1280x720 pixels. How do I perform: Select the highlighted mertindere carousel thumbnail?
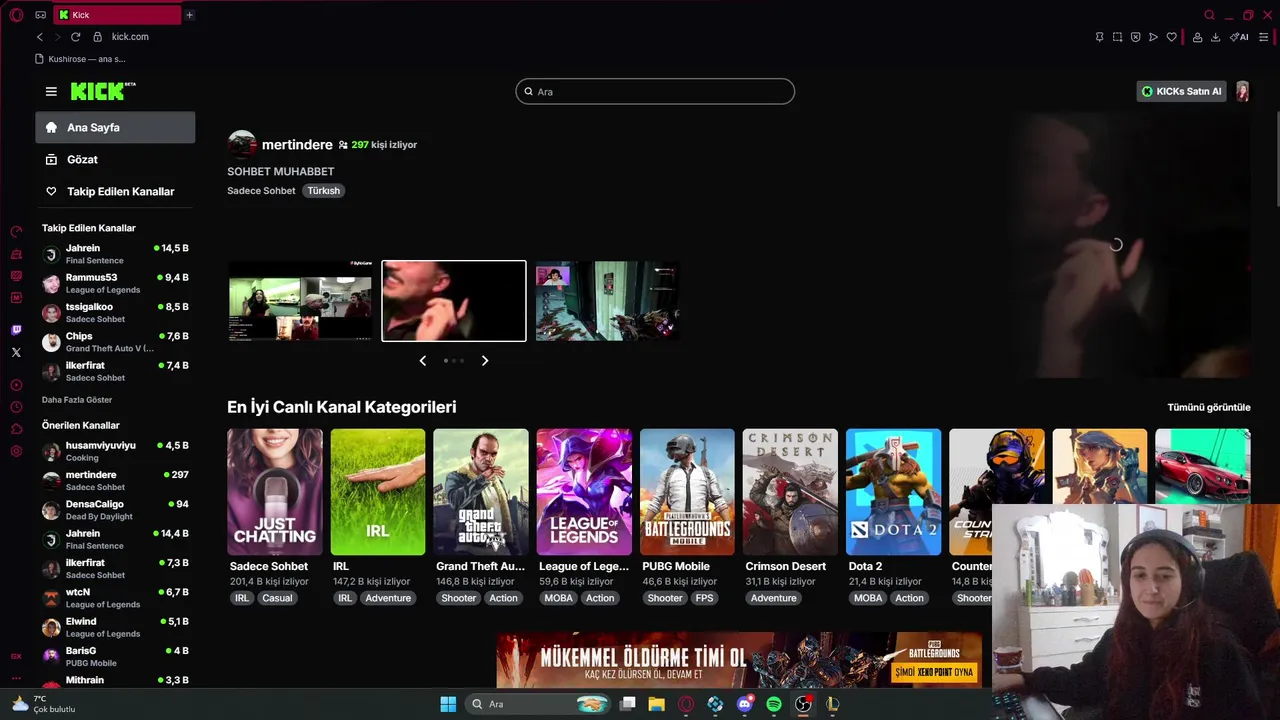pos(454,301)
